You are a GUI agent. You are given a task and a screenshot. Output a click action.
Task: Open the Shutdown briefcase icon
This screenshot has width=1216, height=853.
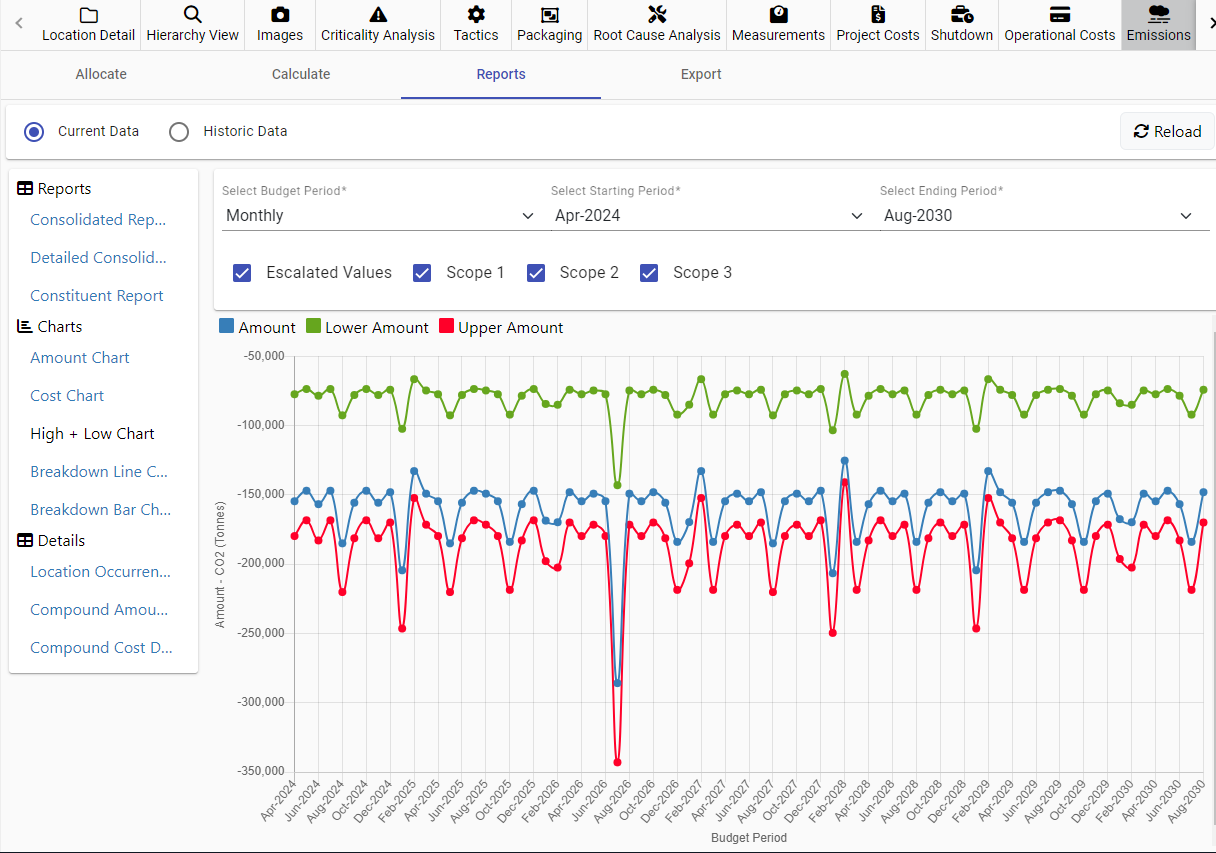tap(962, 14)
